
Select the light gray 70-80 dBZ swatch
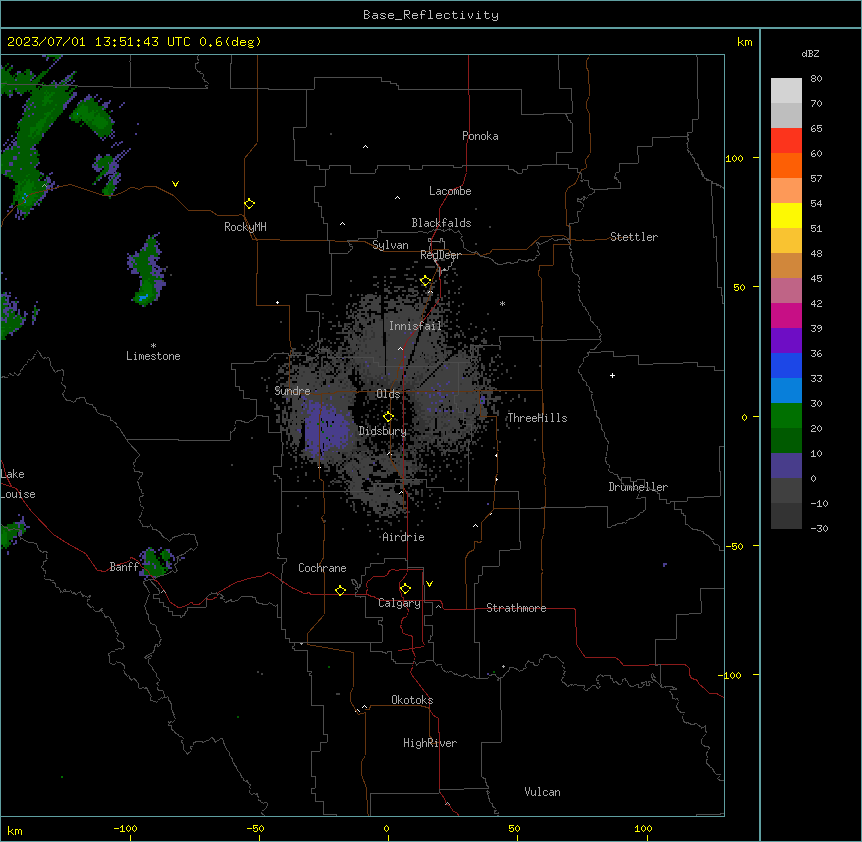[x=786, y=91]
